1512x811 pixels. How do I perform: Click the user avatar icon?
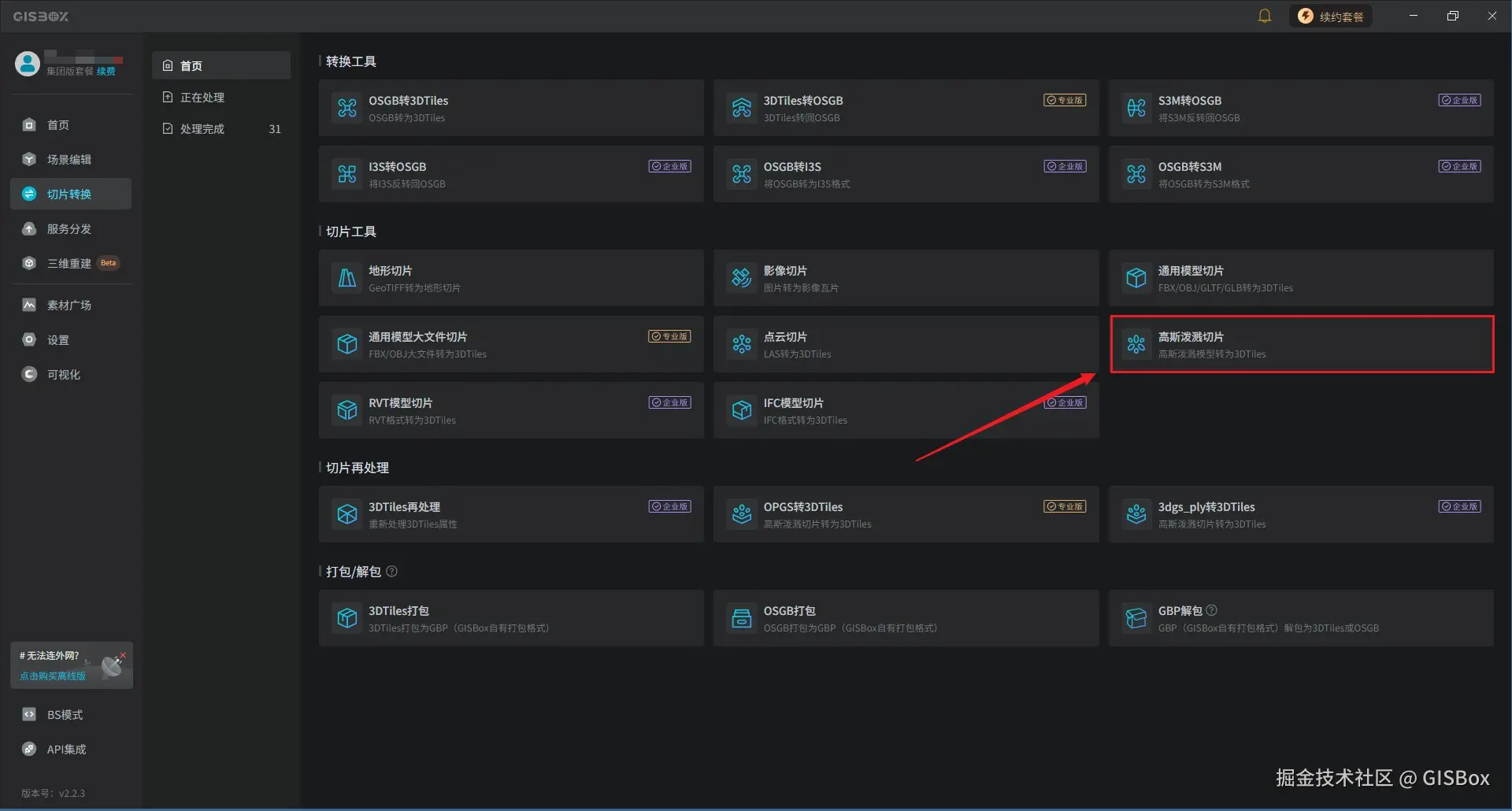28,63
